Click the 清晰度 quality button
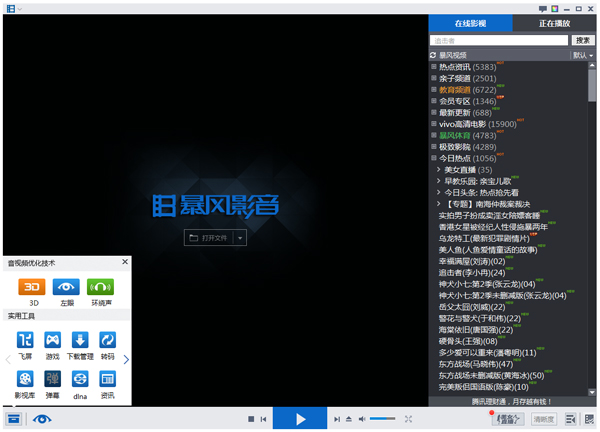The width and height of the screenshot is (600, 432). pyautogui.click(x=543, y=419)
